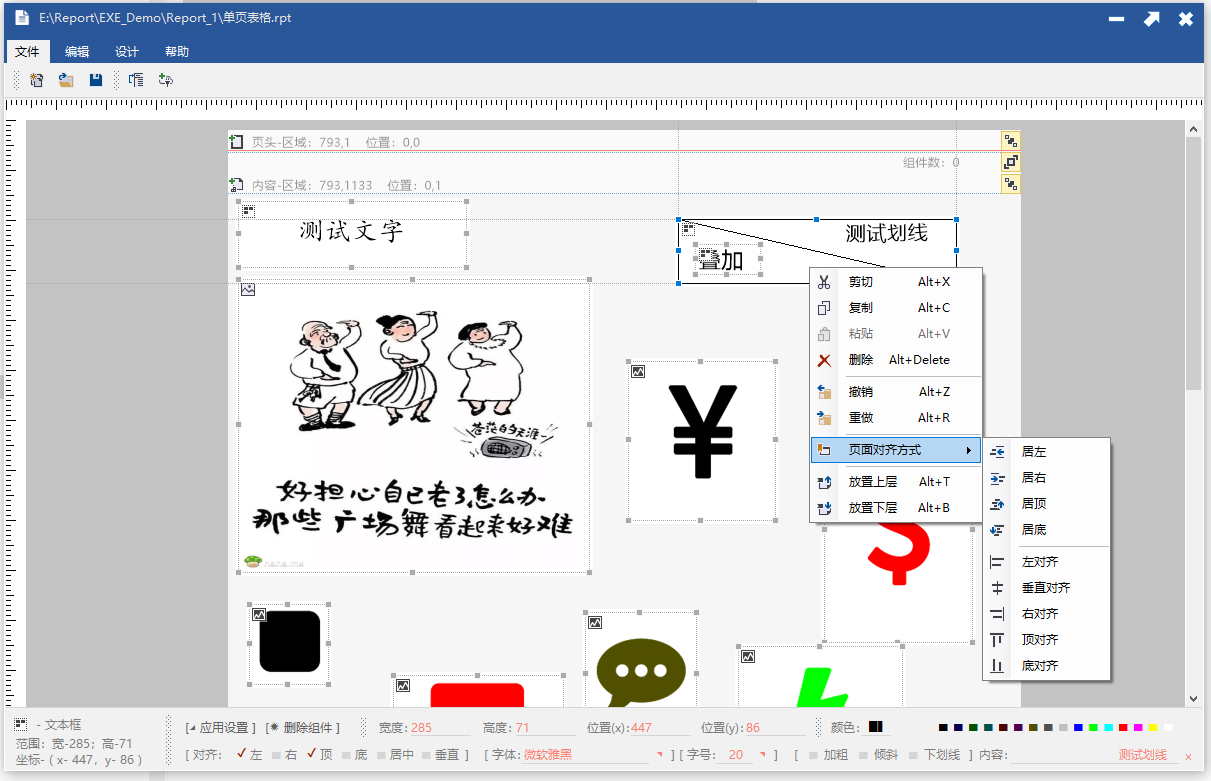Viewport: 1211px width, 781px height.
Task: Click the vertical scrollbar down arrow
Action: [1193, 699]
